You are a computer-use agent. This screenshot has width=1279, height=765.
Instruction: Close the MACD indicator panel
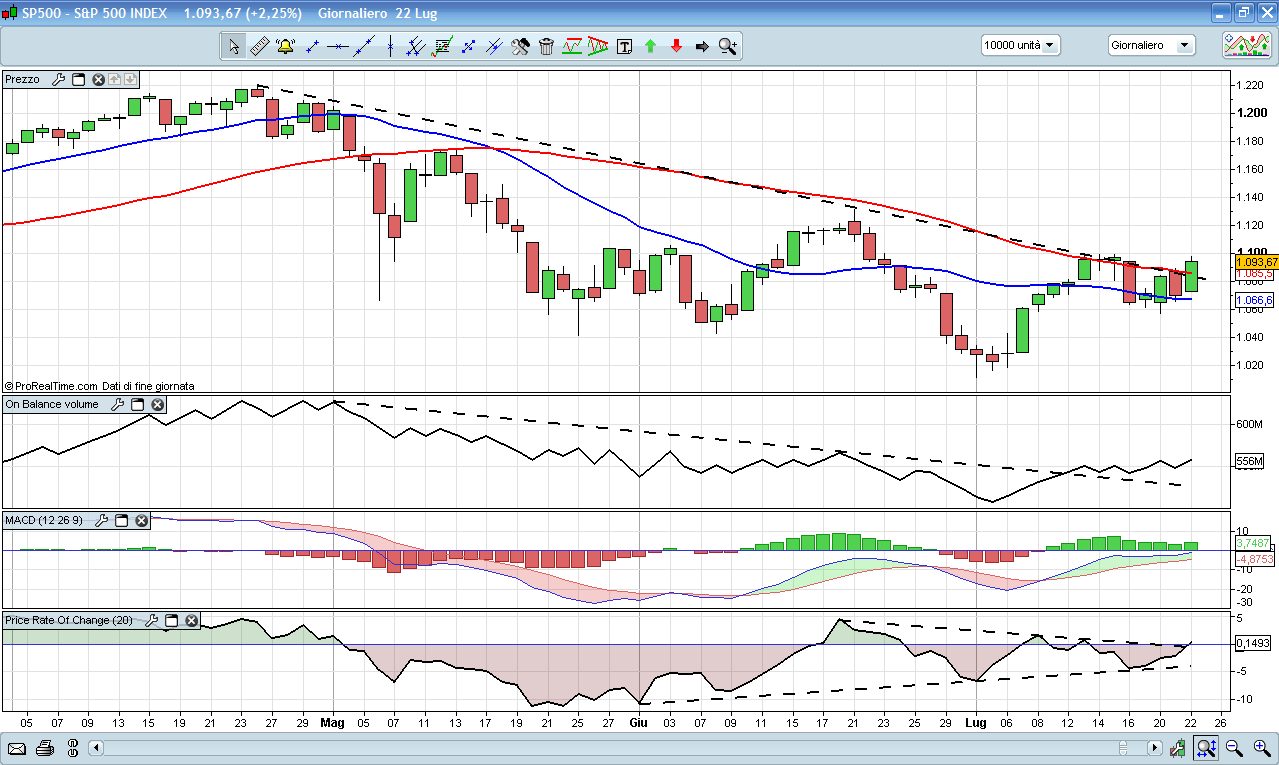(x=142, y=520)
